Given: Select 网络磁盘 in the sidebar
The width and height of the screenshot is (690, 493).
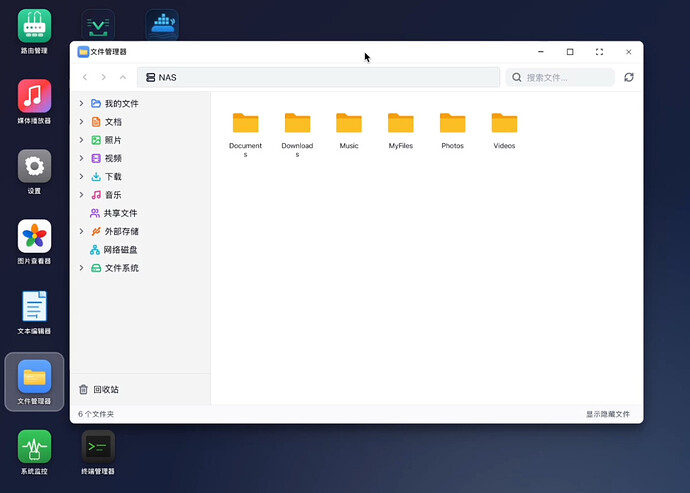Looking at the screenshot, I should [120, 250].
